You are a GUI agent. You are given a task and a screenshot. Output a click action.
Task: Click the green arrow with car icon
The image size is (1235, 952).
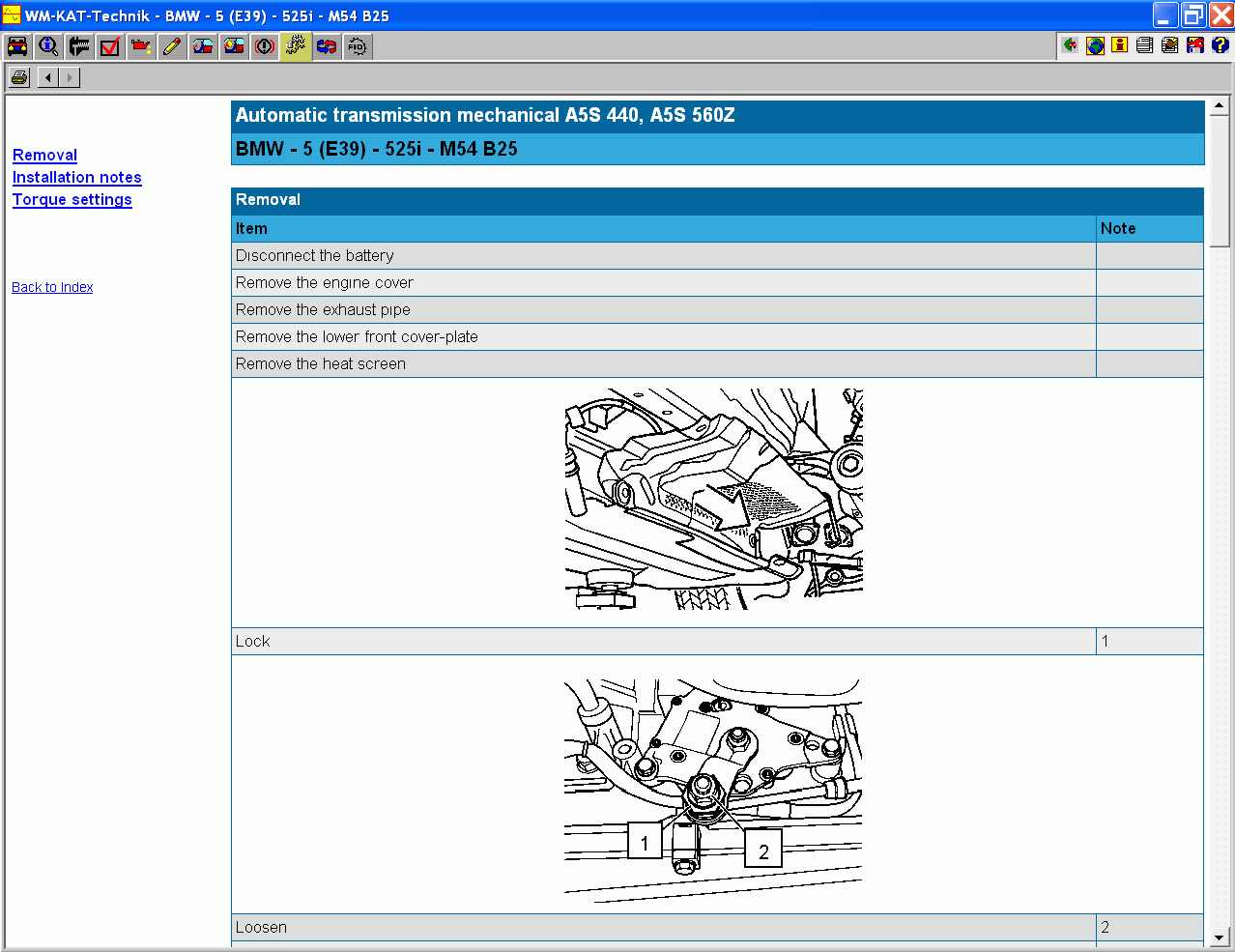[1070, 44]
